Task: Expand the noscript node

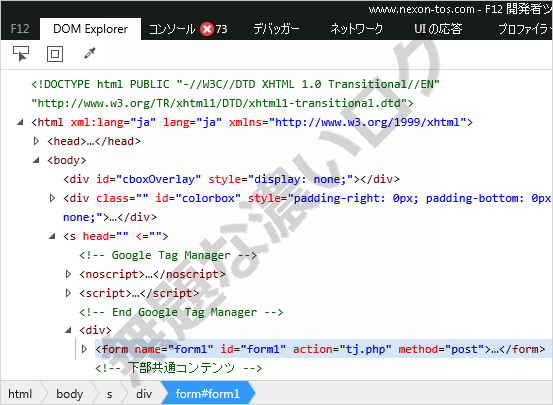Action: (68, 274)
